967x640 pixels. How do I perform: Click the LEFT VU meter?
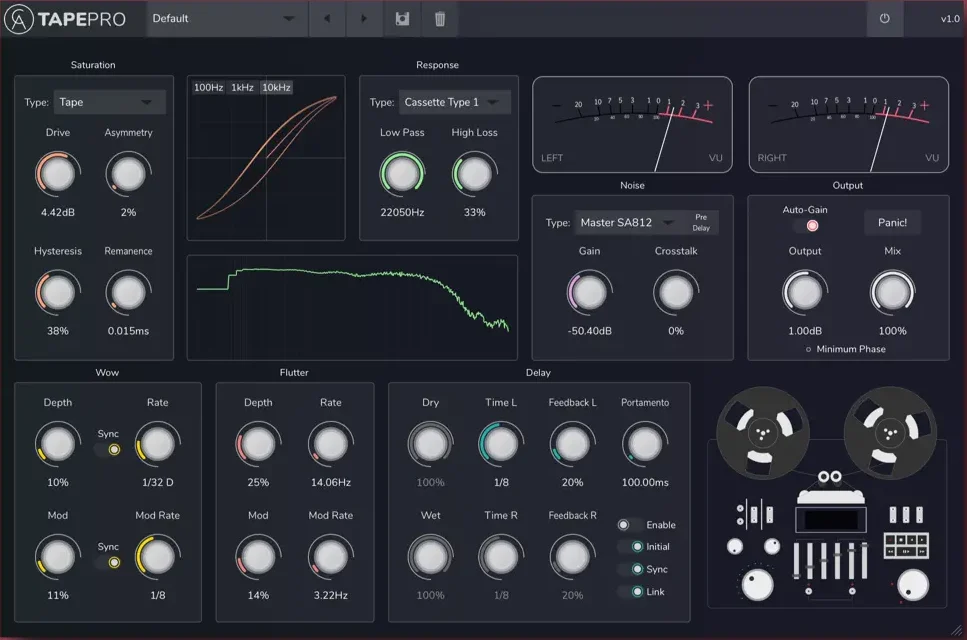632,125
